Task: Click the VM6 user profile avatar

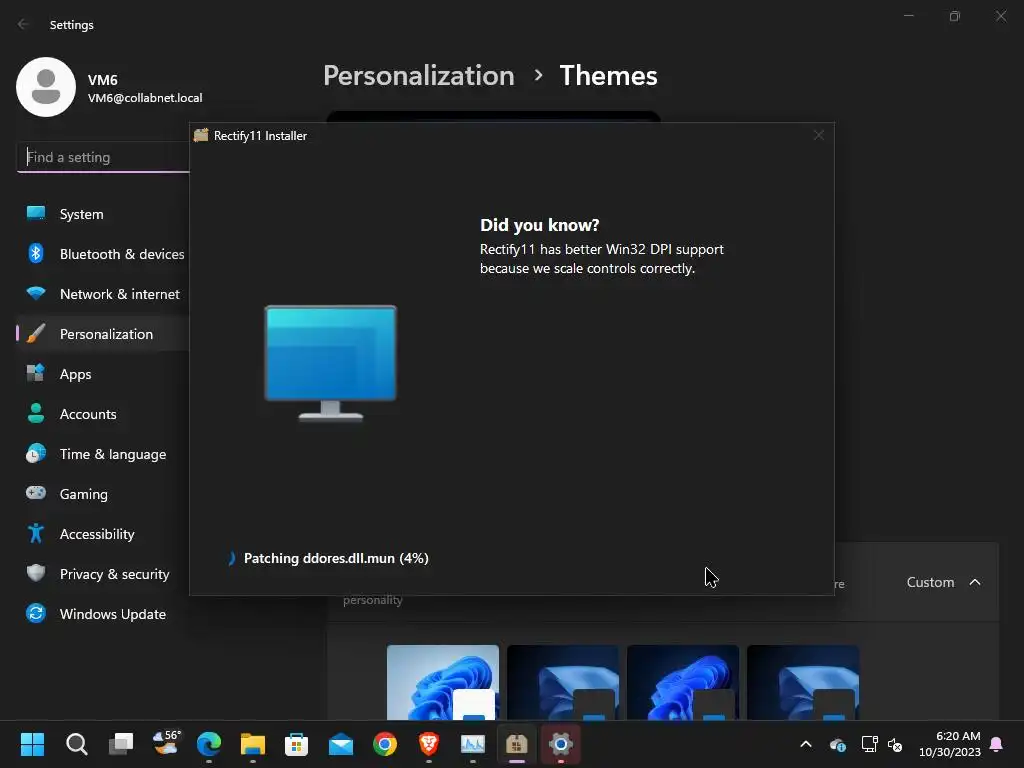Action: [x=46, y=87]
